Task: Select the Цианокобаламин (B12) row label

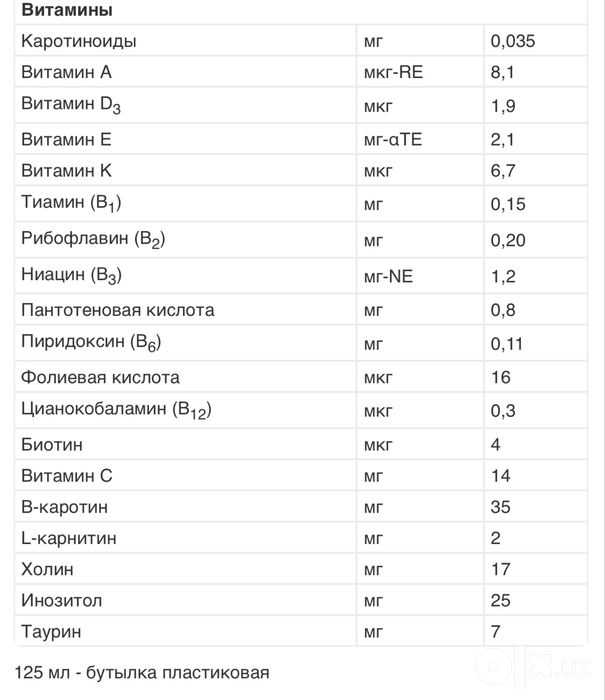Action: (116, 411)
